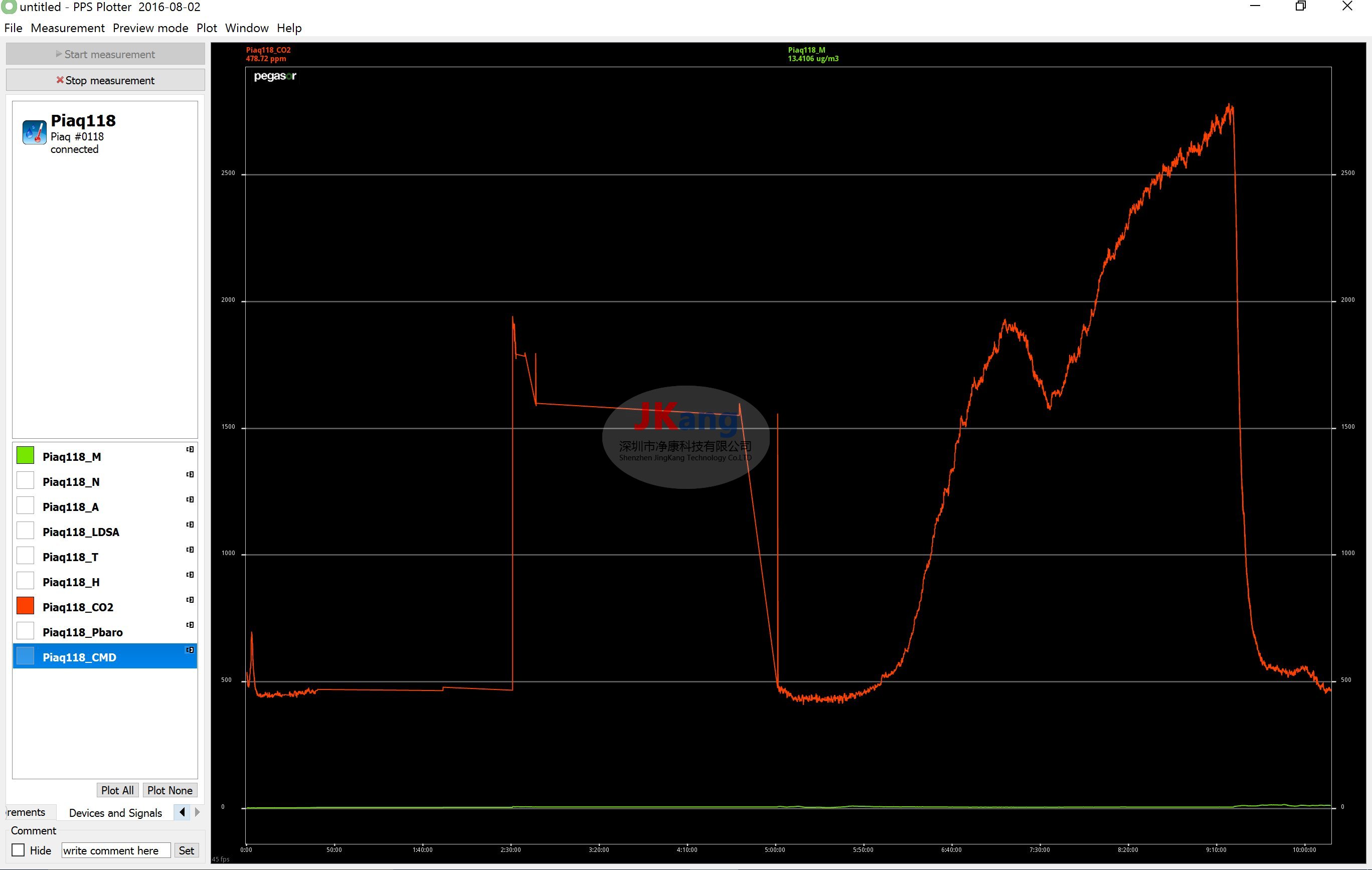
Task: Click the small settings icon beside Piaq118_Pbaro
Action: coord(190,625)
